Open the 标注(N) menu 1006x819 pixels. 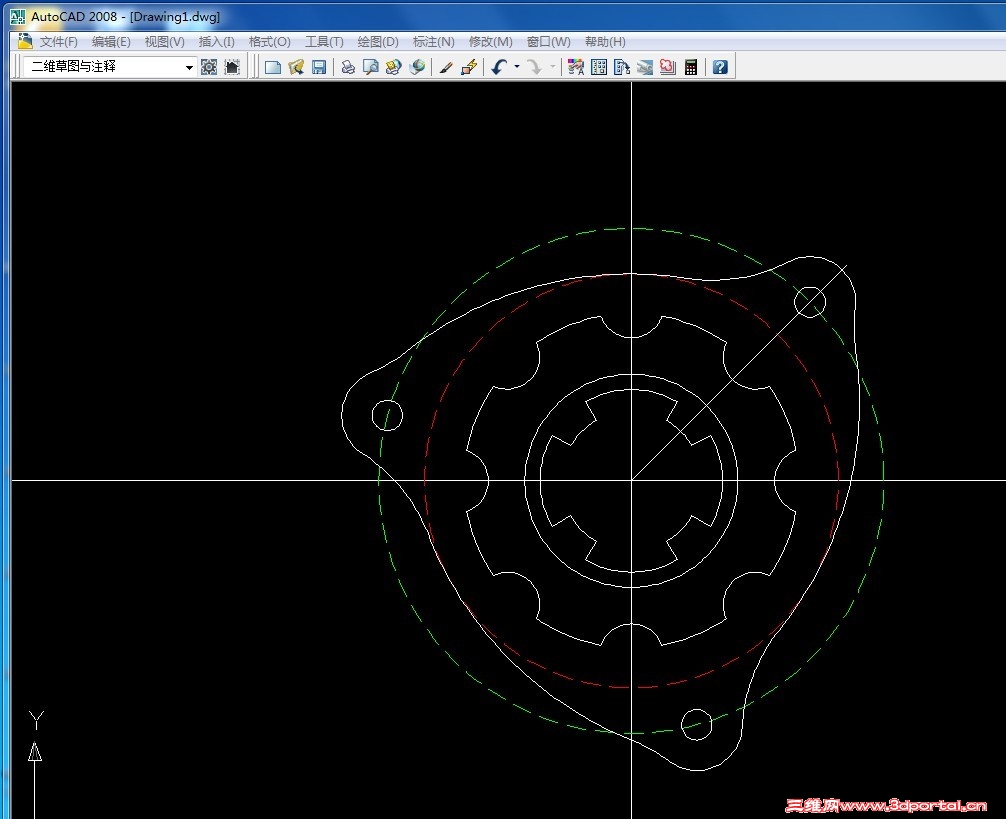click(x=433, y=42)
